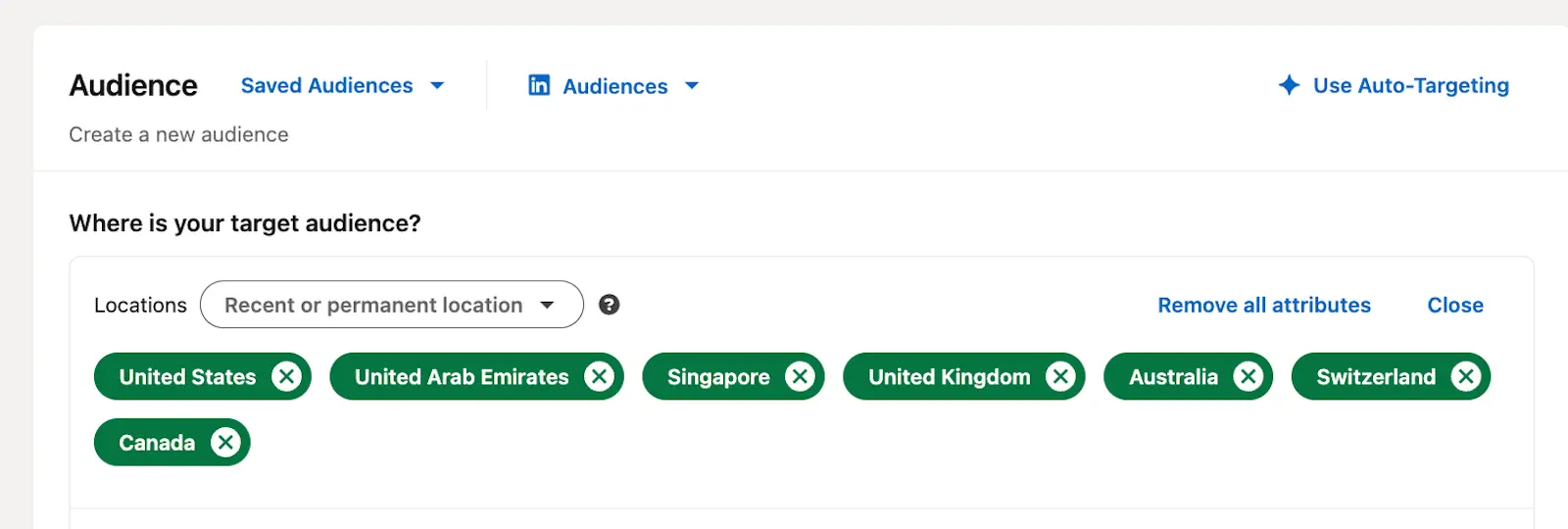Open Recent or permanent location dropdown
The height and width of the screenshot is (529, 1568).
(x=391, y=305)
